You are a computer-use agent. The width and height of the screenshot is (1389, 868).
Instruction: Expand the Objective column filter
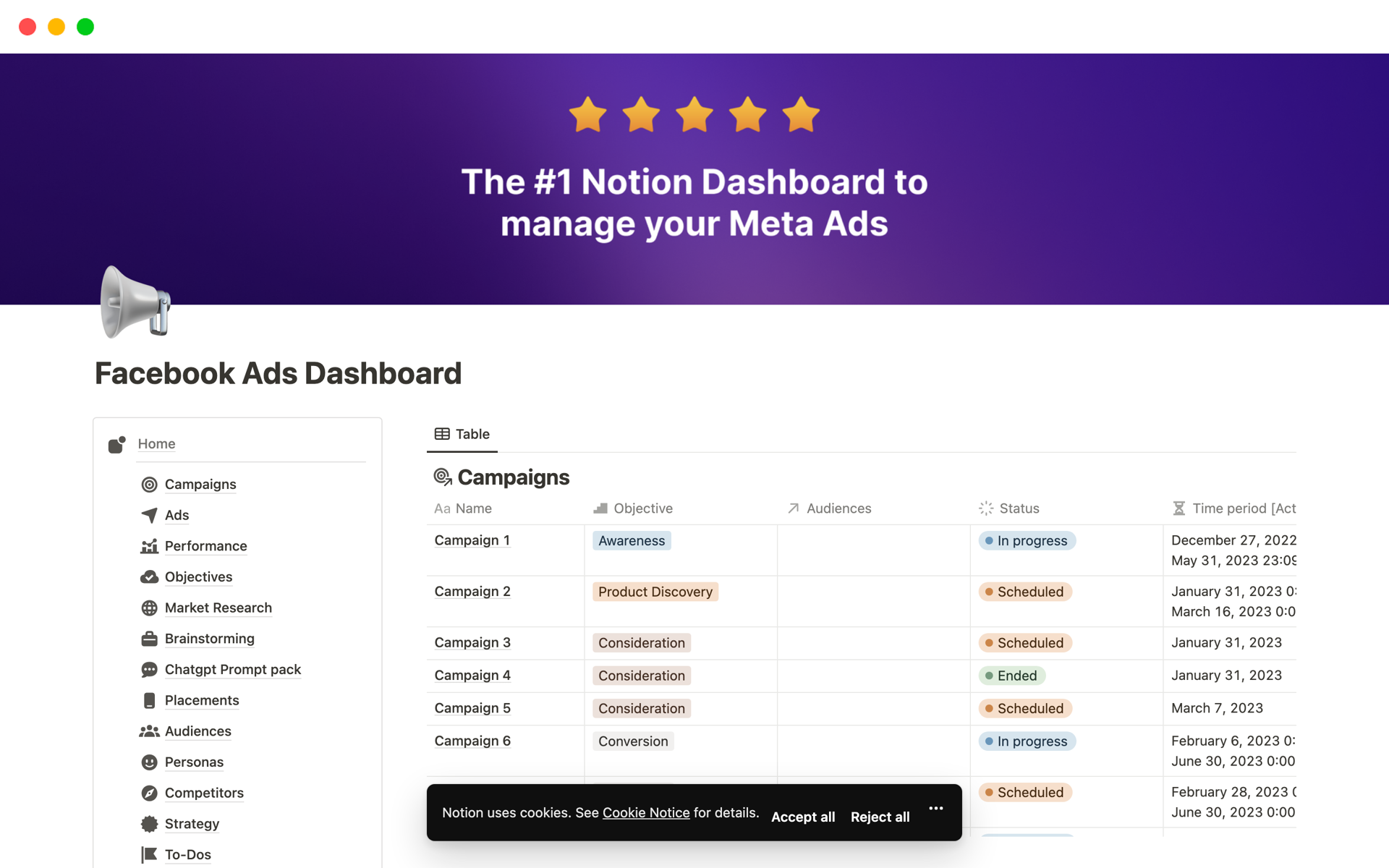642,506
